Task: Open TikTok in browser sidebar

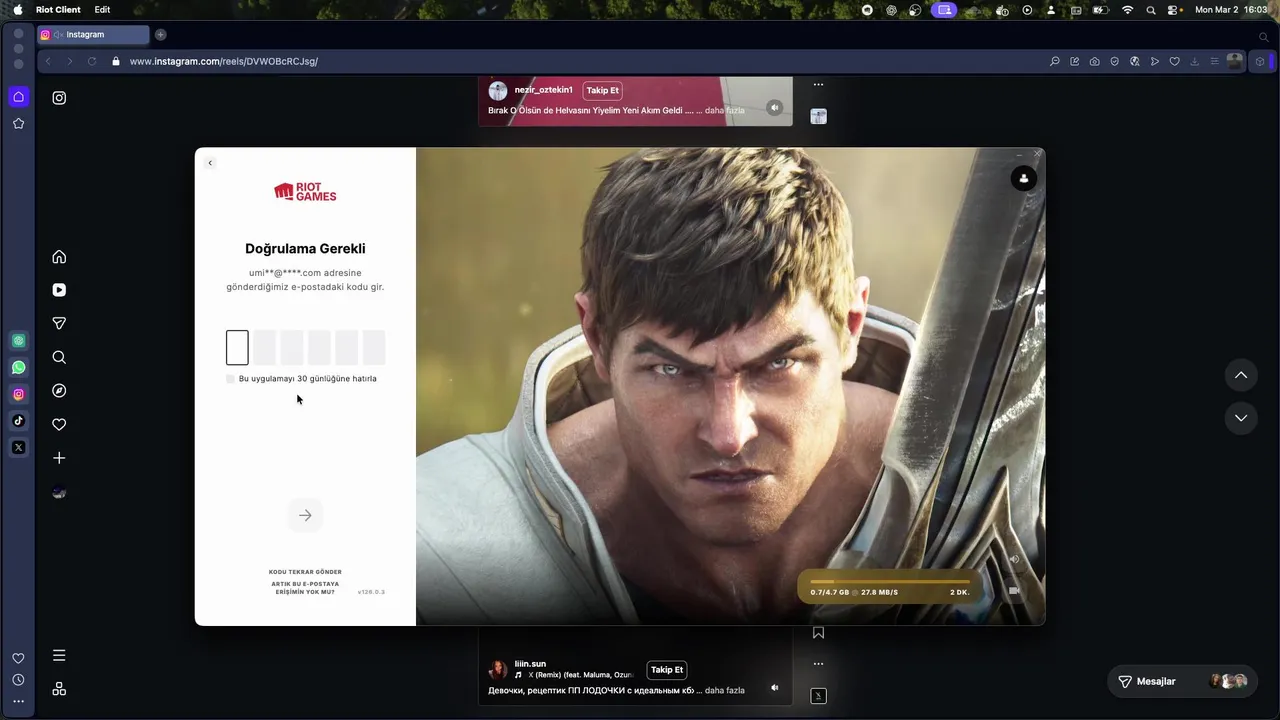Action: 18,421
